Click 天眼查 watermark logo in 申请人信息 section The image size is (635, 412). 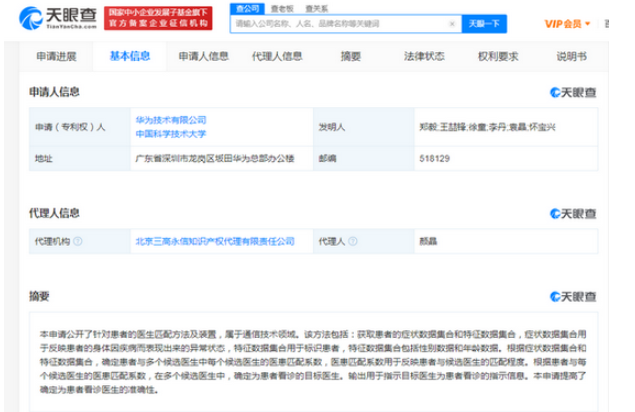coord(576,93)
